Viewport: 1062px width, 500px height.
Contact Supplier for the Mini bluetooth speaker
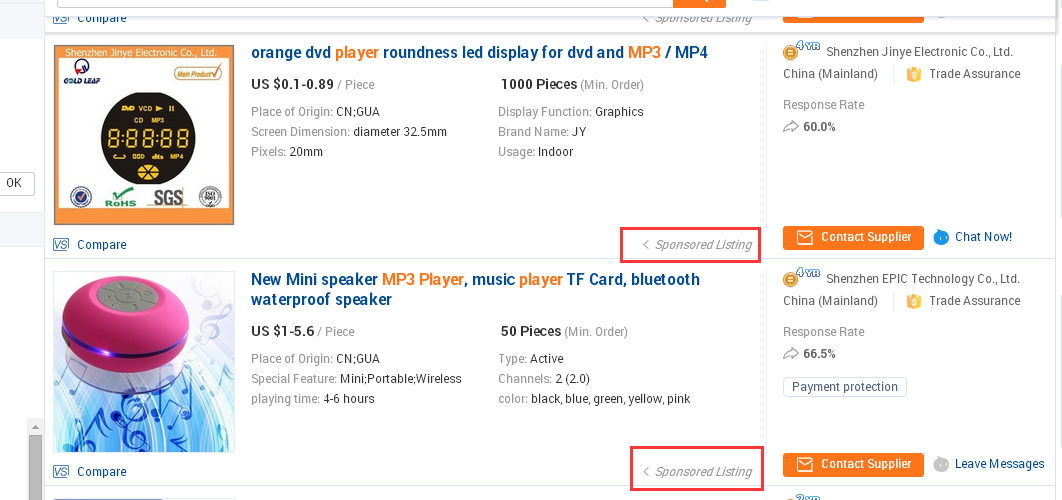coord(853,464)
